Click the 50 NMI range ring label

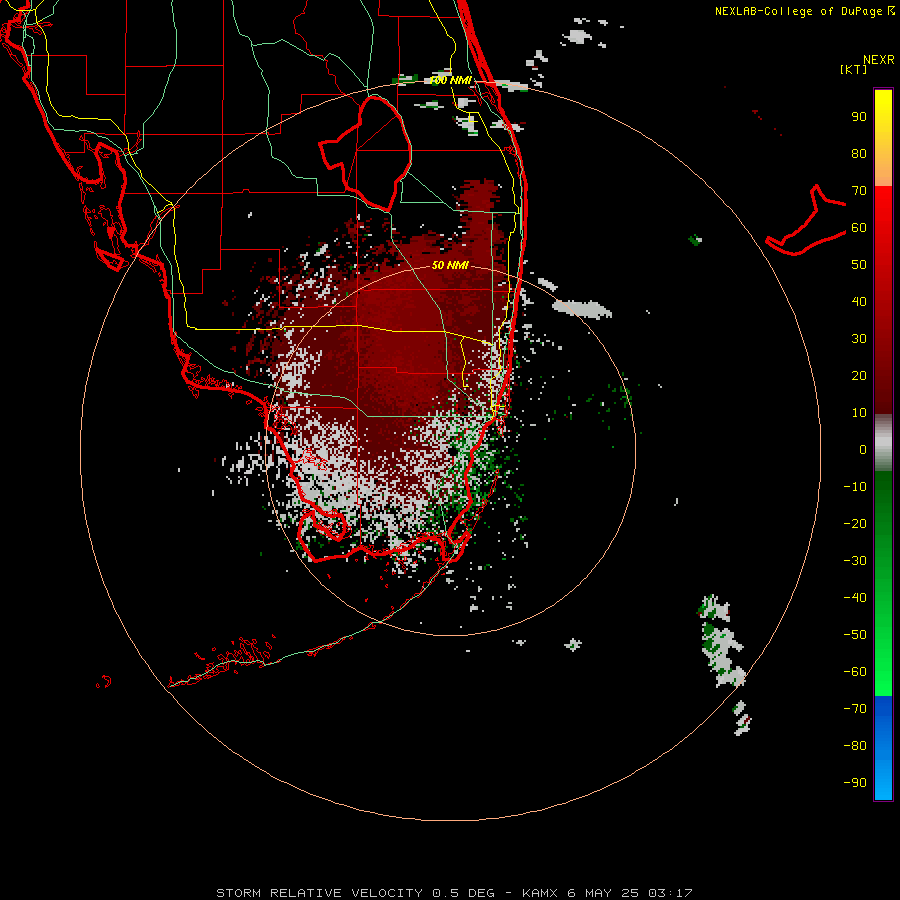click(450, 265)
